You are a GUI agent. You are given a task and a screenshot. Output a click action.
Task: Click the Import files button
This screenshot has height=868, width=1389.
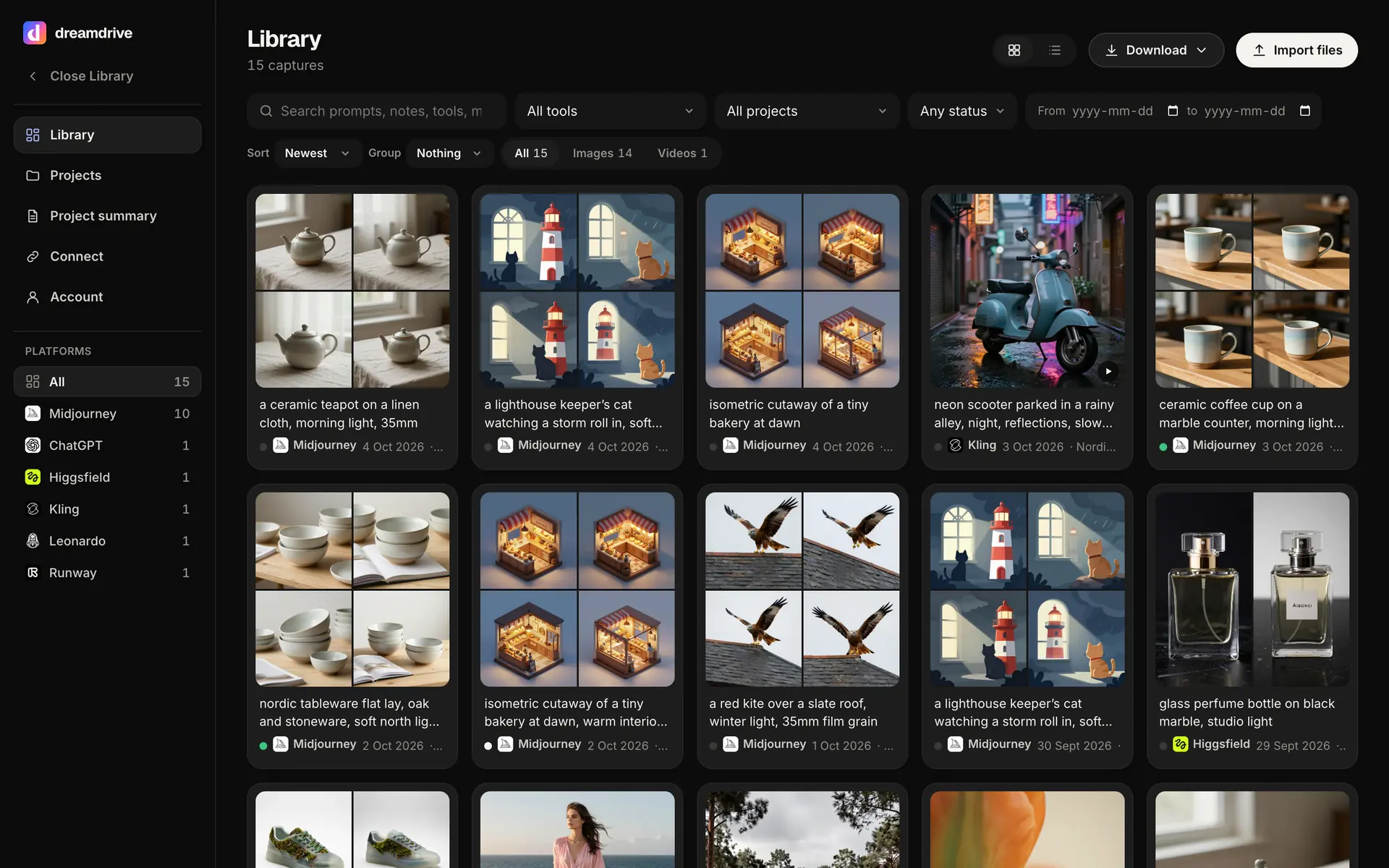pos(1296,50)
